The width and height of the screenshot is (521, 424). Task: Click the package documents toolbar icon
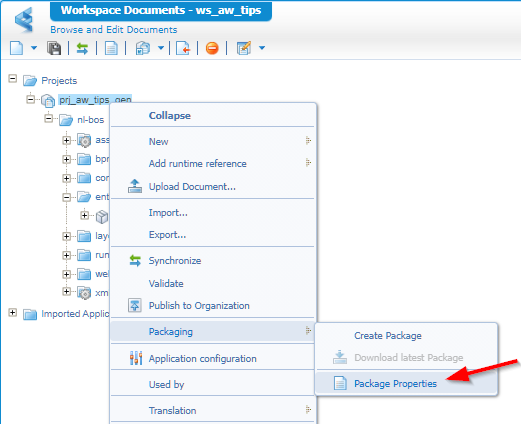click(143, 48)
